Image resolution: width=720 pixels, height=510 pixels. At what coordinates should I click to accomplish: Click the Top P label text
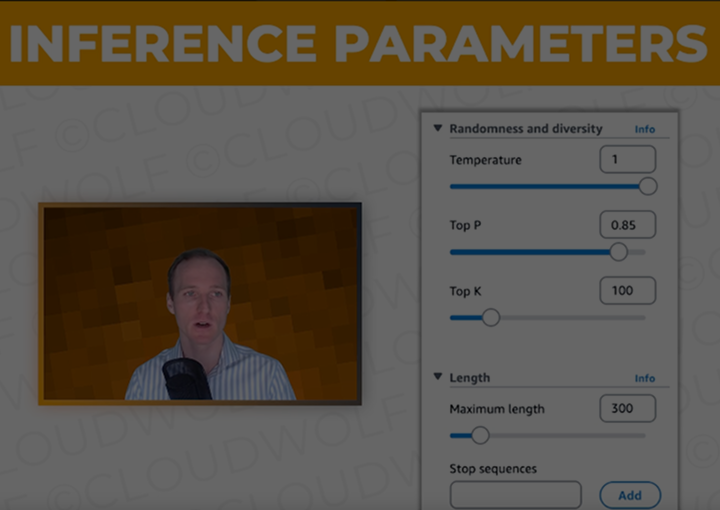coord(465,225)
